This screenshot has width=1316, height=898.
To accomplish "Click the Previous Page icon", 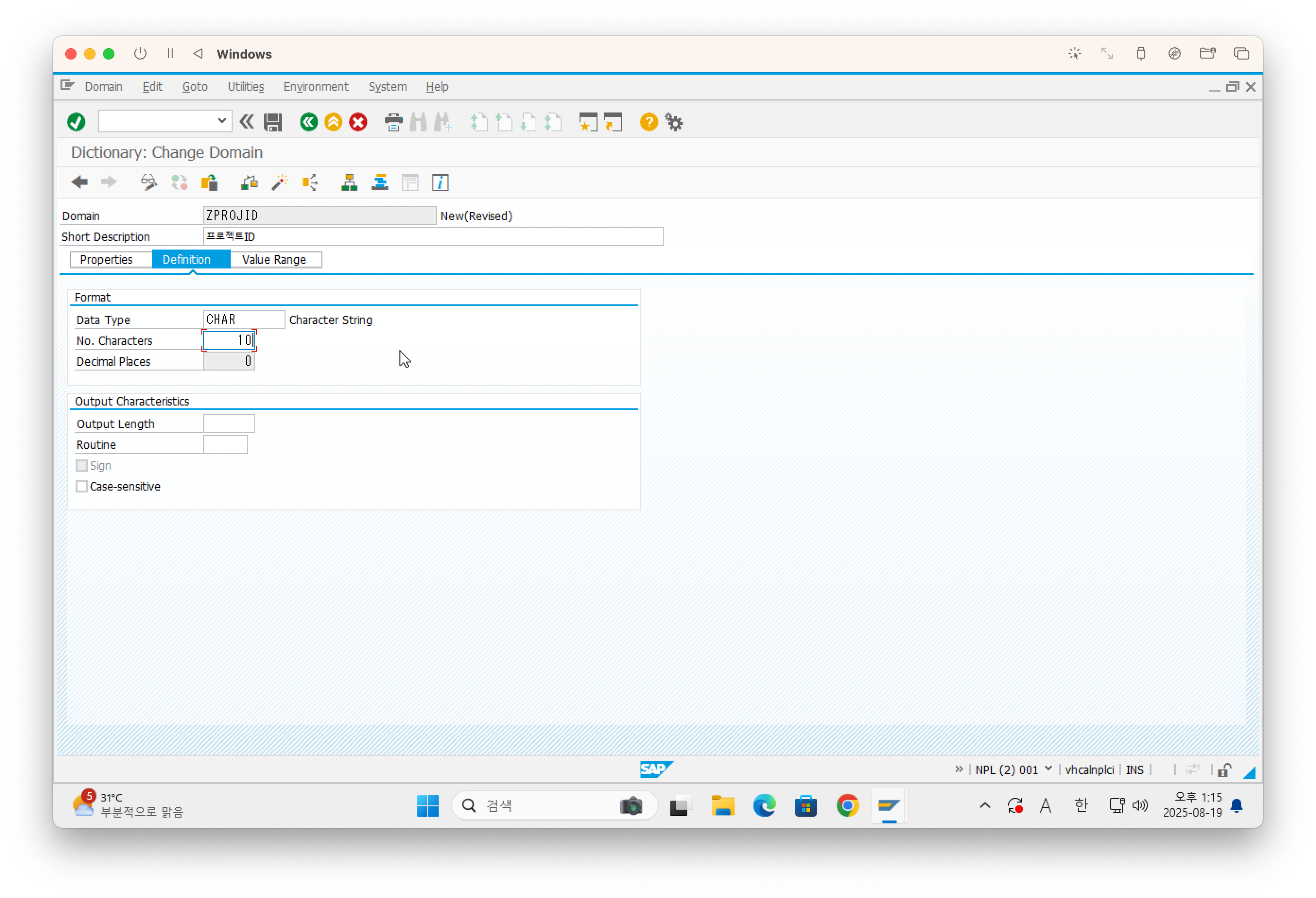I will tap(503, 122).
